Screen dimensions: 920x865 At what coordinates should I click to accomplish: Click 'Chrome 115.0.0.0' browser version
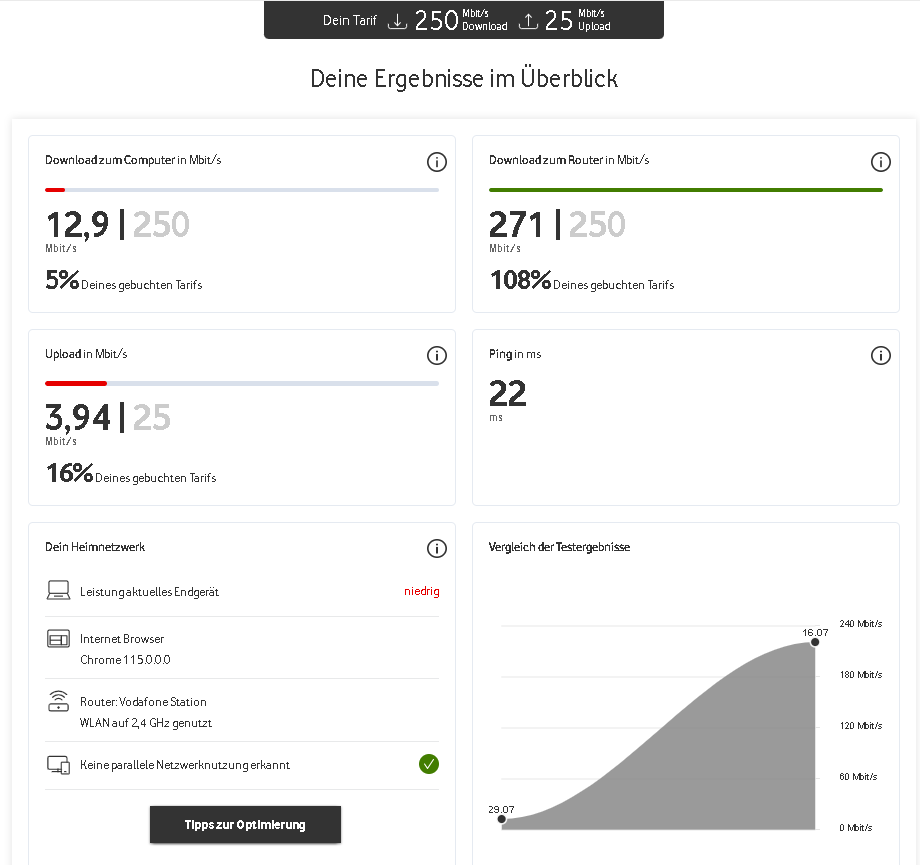125,660
